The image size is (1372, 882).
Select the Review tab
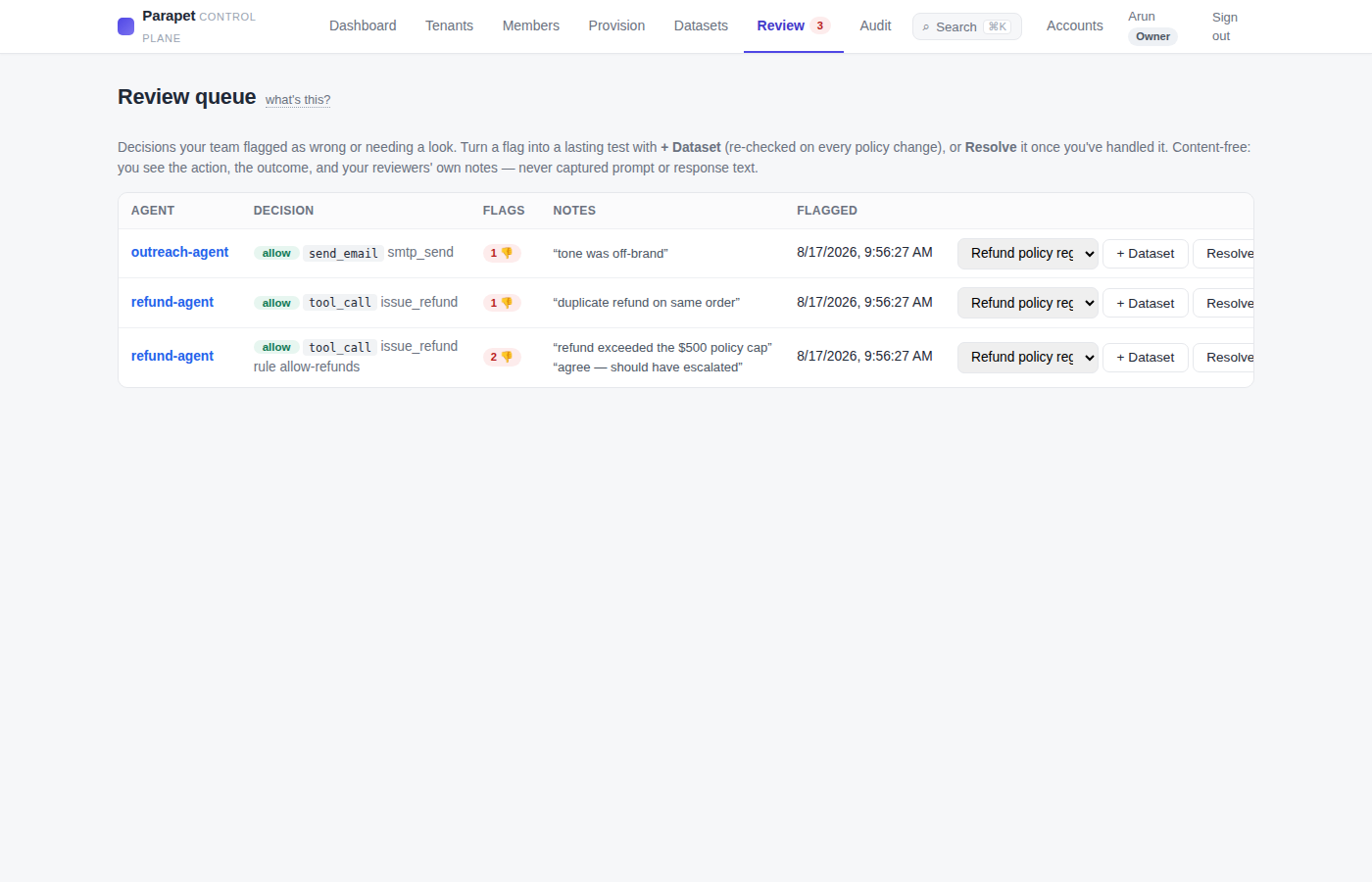point(794,25)
